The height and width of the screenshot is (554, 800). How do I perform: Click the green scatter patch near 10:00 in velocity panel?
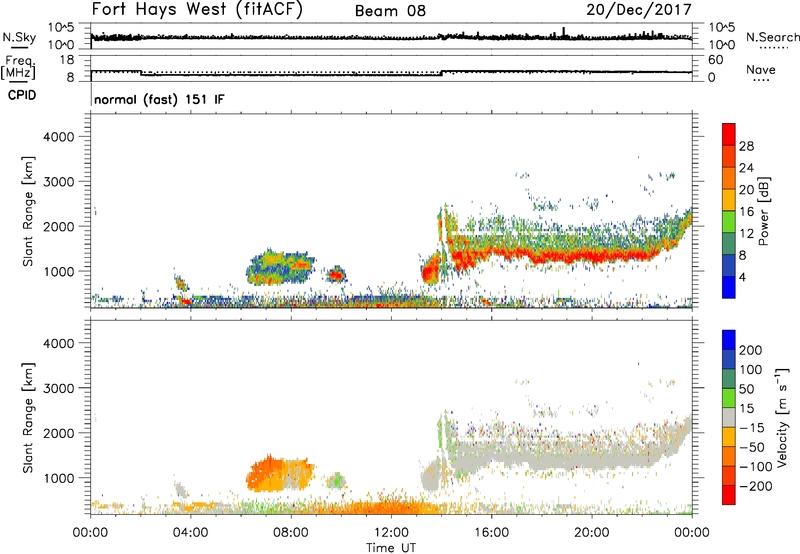click(336, 480)
